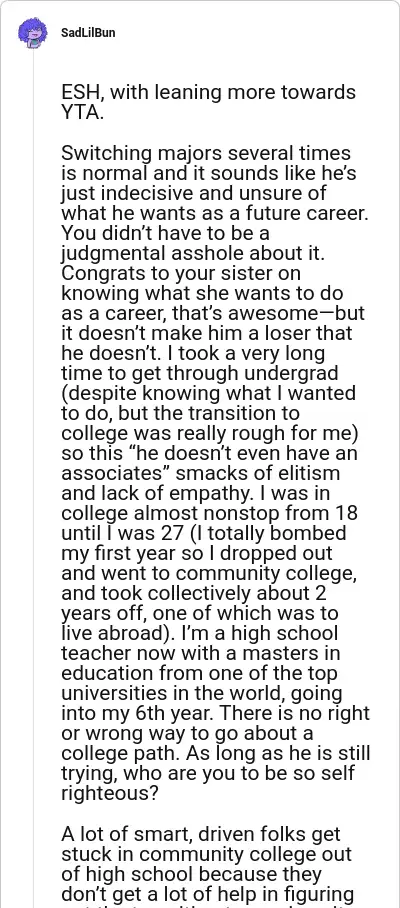Click the line 'college almost nonstop from 18'

pos(210,513)
